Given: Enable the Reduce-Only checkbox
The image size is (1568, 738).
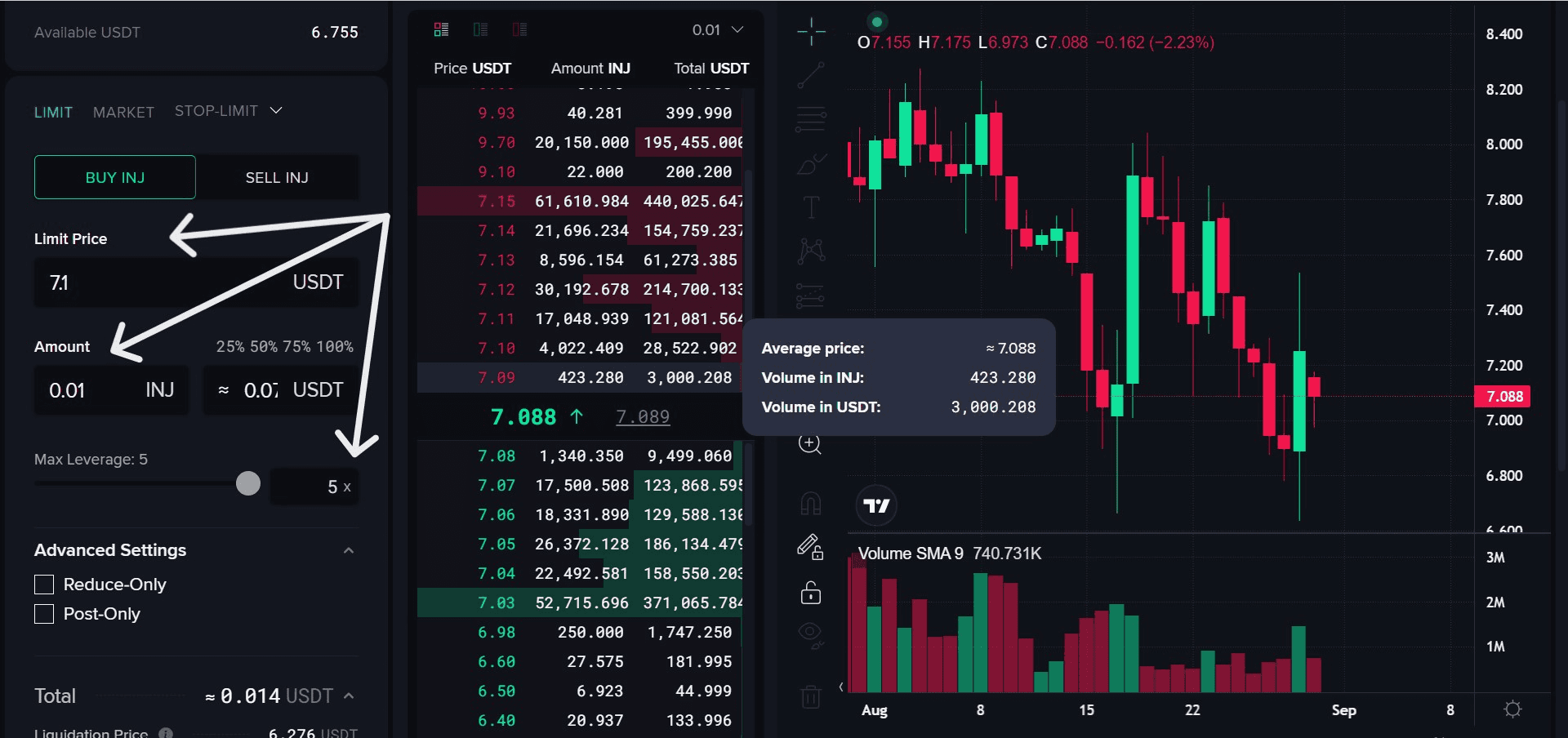Looking at the screenshot, I should 44,585.
